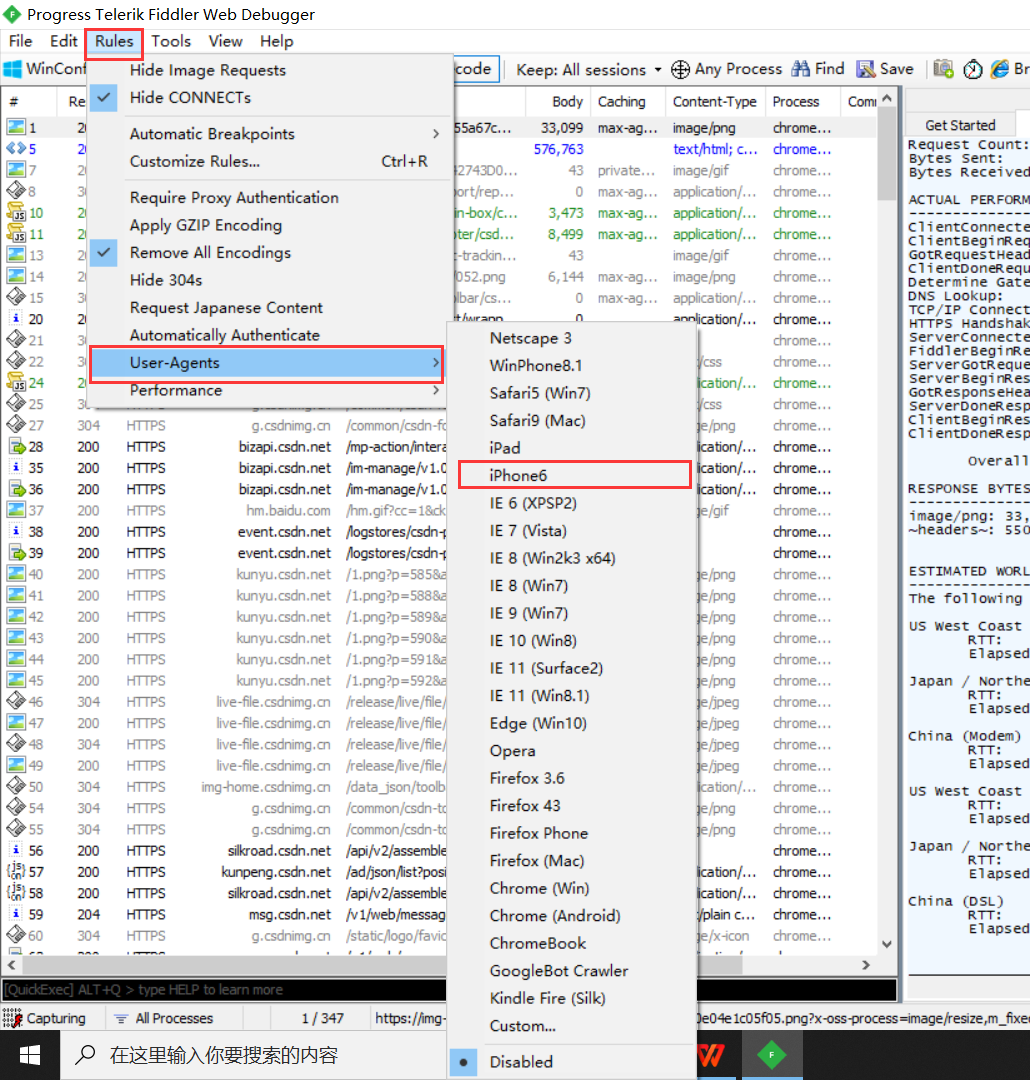This screenshot has height=1080, width=1030.
Task: Click the Find binoculars icon
Action: click(801, 69)
